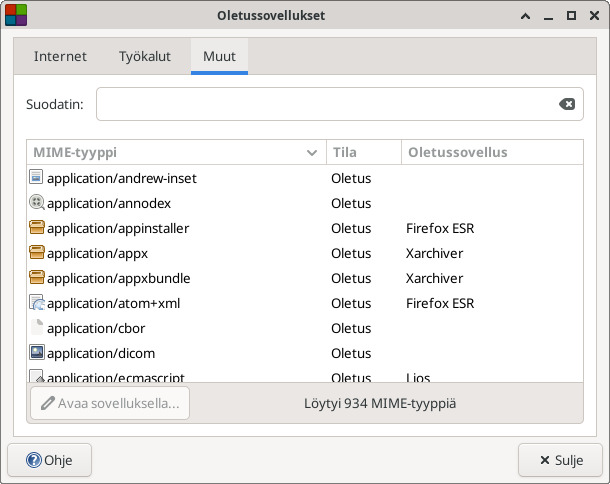Switch to the Internet tab

click(60, 57)
